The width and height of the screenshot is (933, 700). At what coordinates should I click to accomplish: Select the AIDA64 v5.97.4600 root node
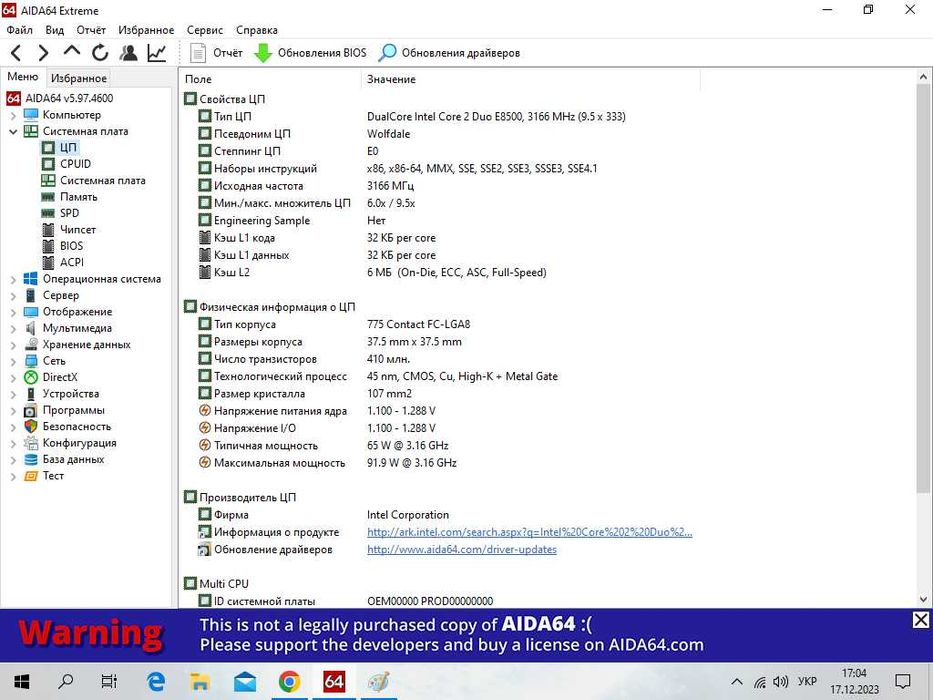69,98
